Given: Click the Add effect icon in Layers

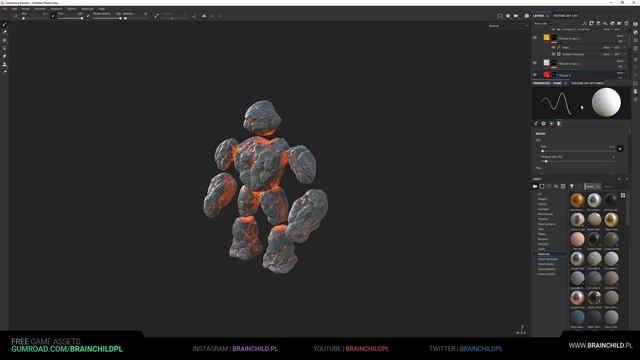Looking at the screenshot, I should pos(584,23).
